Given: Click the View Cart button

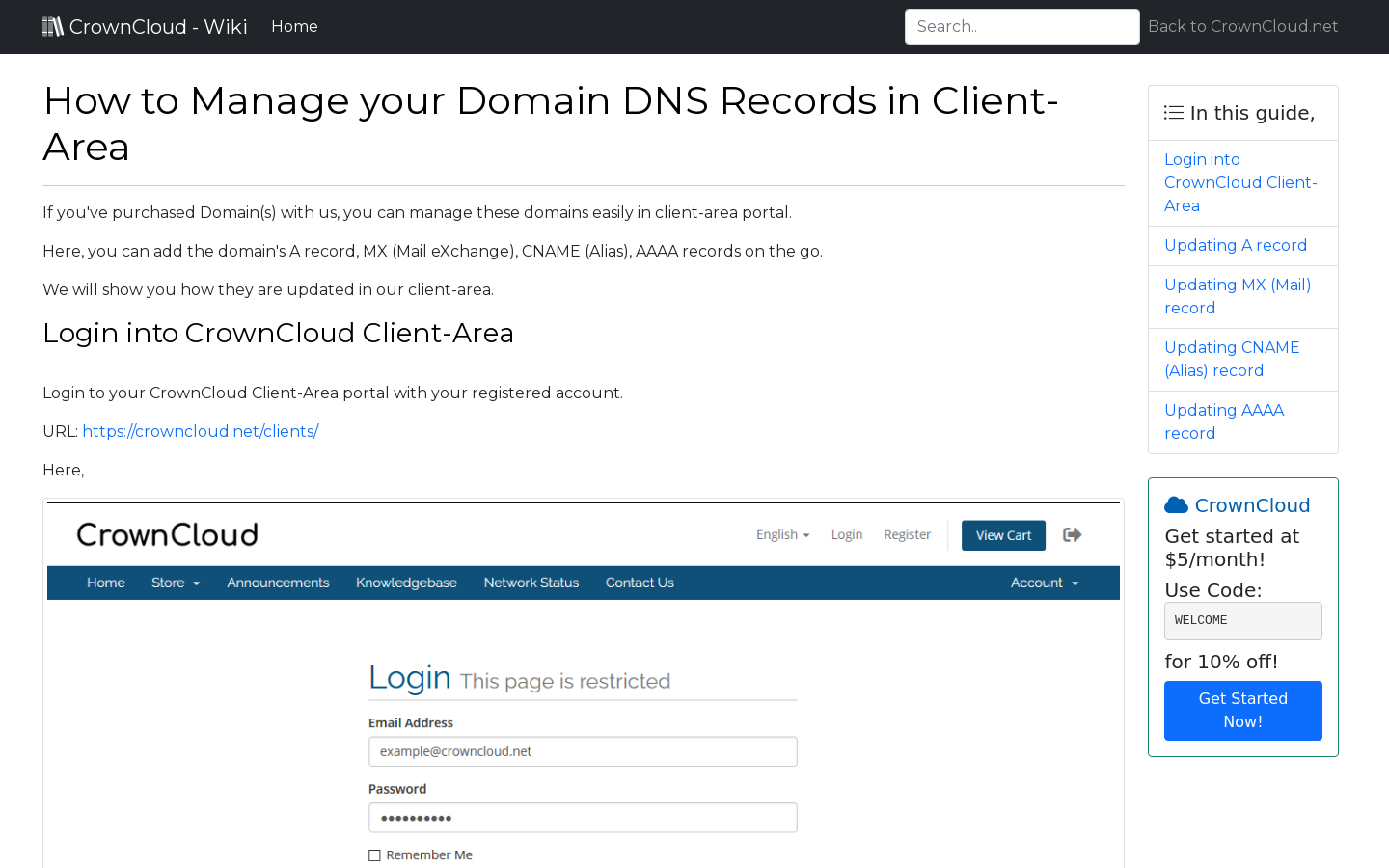Looking at the screenshot, I should [x=1003, y=534].
